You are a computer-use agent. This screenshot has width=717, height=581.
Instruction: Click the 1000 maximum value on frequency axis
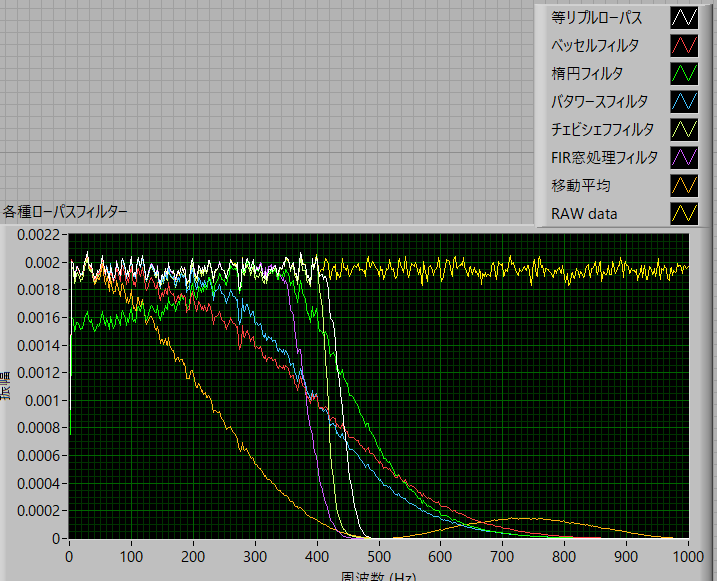coord(686,555)
